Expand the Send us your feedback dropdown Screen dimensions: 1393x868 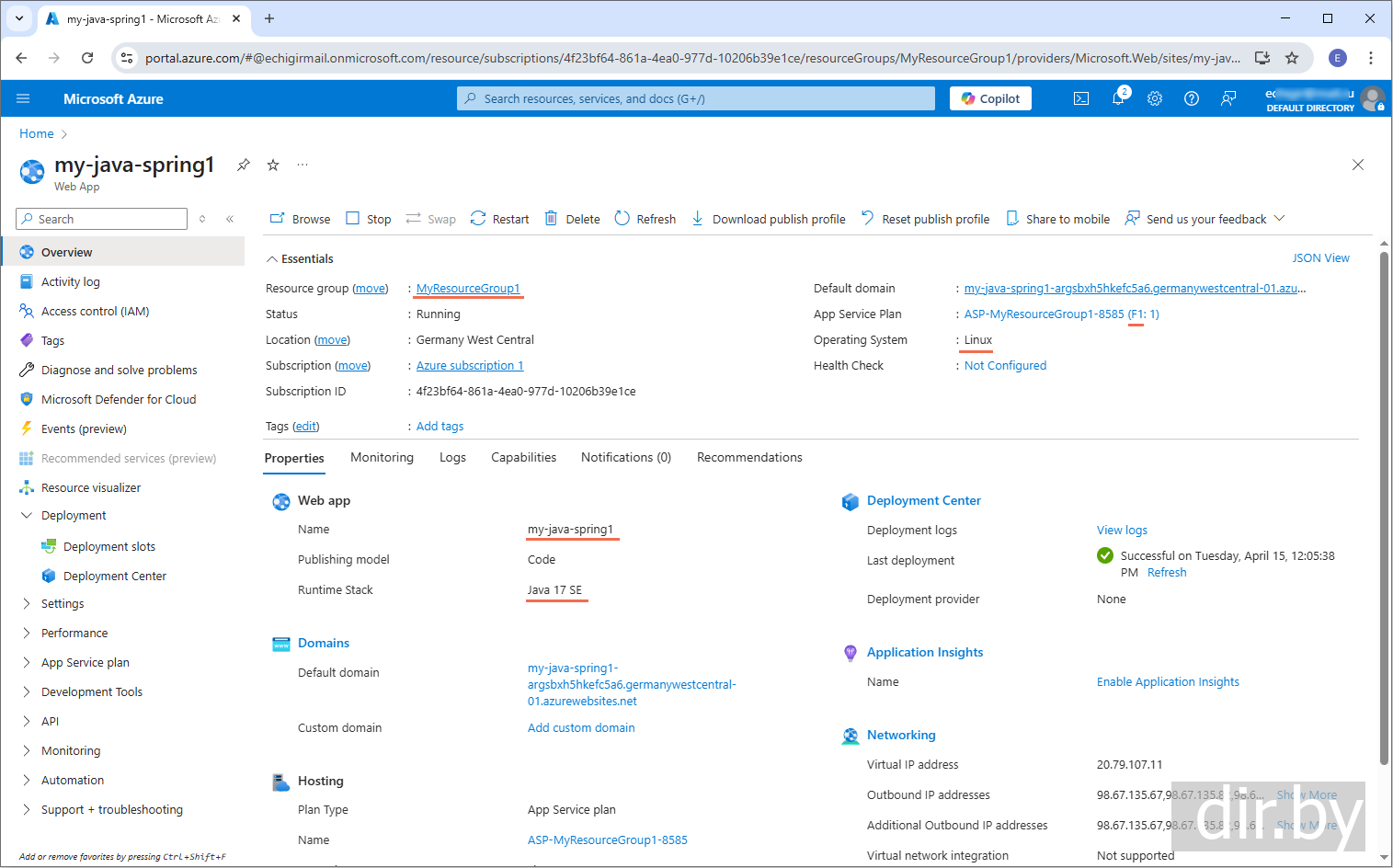(x=1279, y=219)
